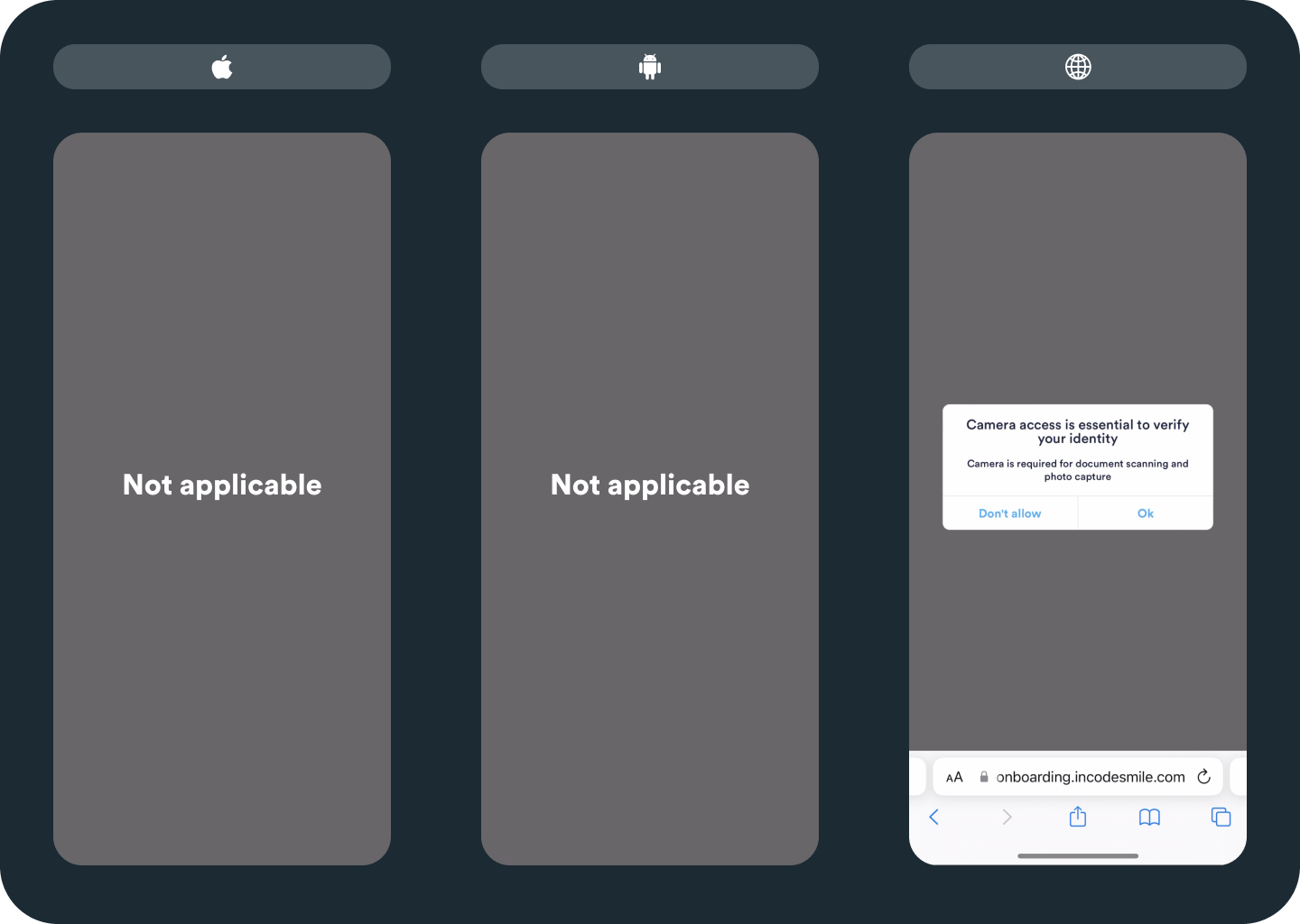Click the Android Not applicable panel
Screen dimensions: 1300x924
pos(650,499)
